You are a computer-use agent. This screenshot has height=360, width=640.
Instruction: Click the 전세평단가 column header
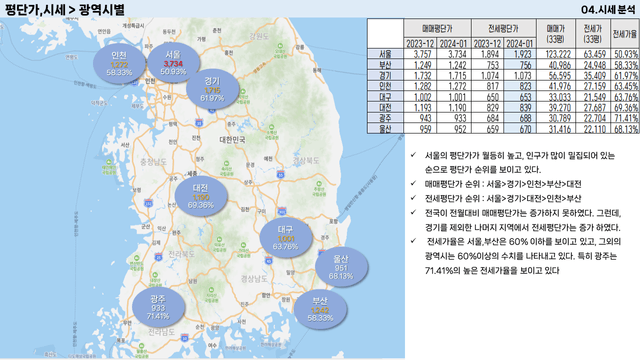coord(504,29)
